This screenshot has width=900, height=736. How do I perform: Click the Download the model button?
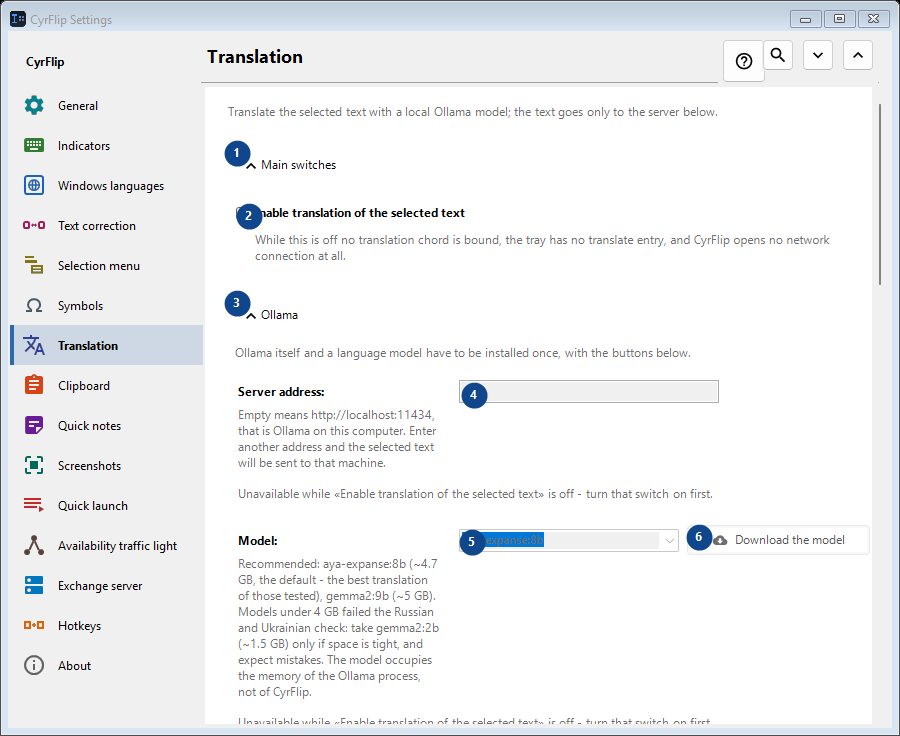pos(778,540)
